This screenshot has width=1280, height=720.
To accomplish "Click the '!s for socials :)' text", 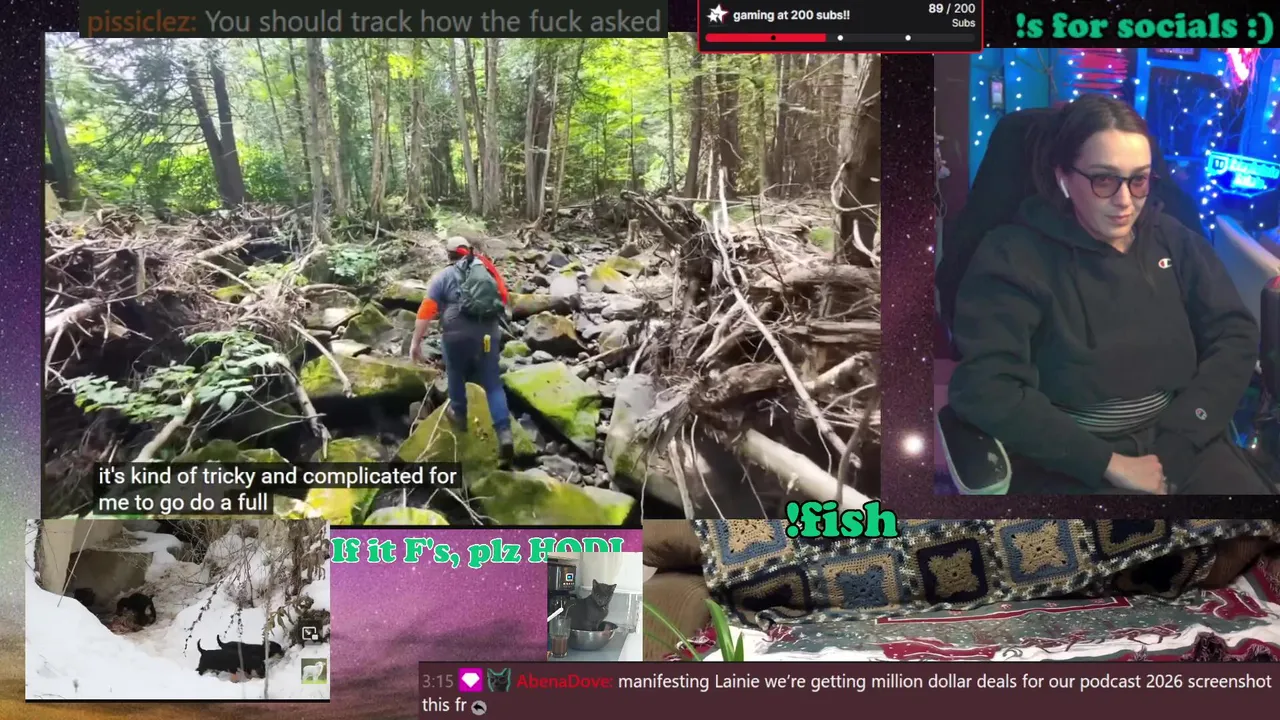I will [1143, 27].
